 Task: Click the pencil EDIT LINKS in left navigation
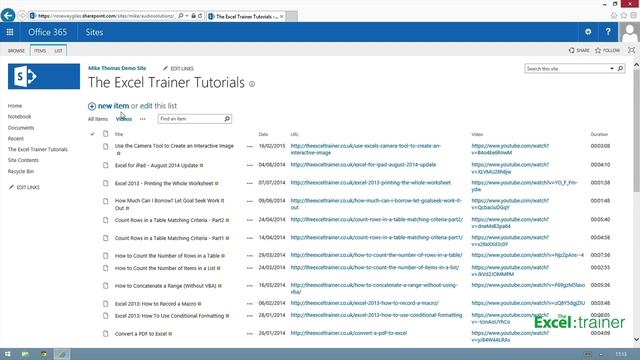24,187
